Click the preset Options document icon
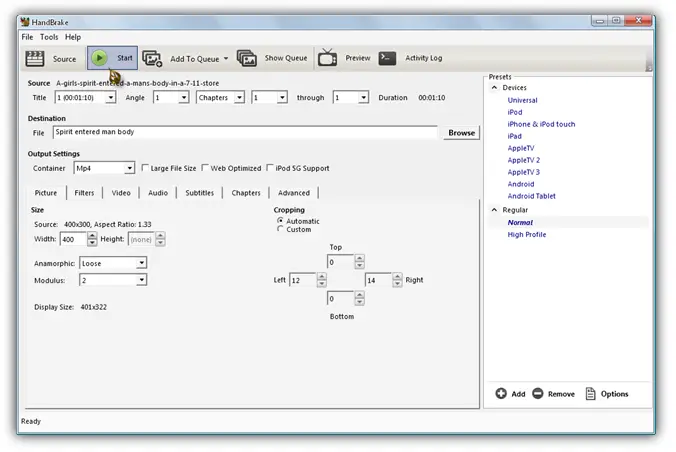The image size is (676, 452). (x=590, y=393)
